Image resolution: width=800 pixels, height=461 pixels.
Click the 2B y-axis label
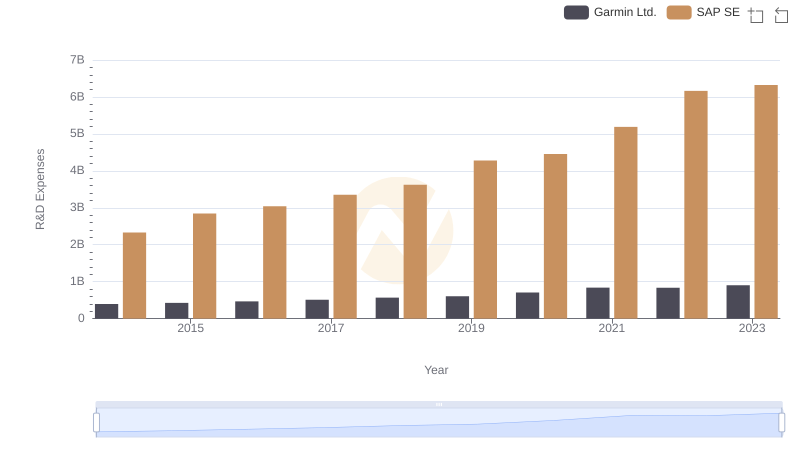pos(77,244)
